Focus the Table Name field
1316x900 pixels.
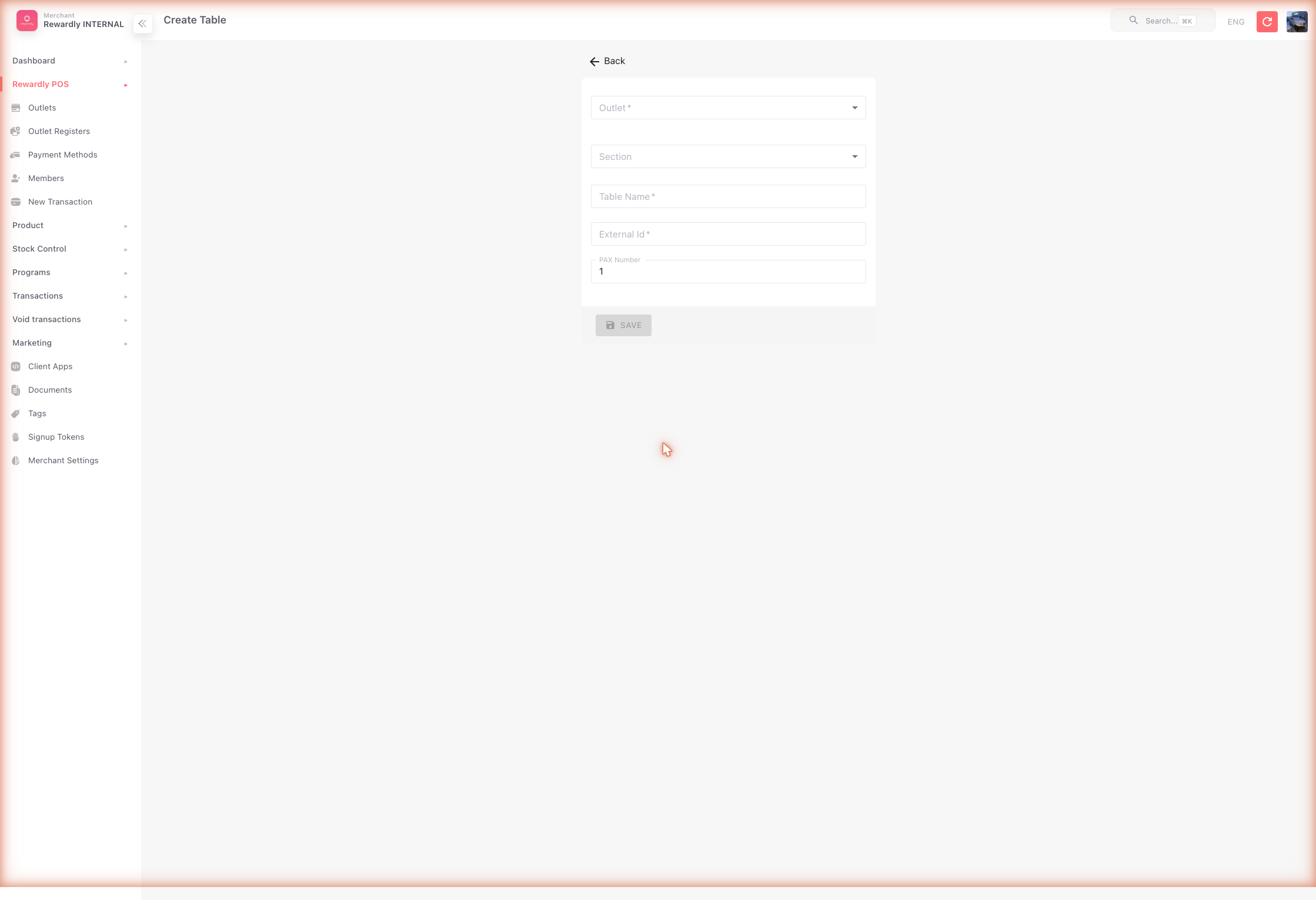point(728,196)
